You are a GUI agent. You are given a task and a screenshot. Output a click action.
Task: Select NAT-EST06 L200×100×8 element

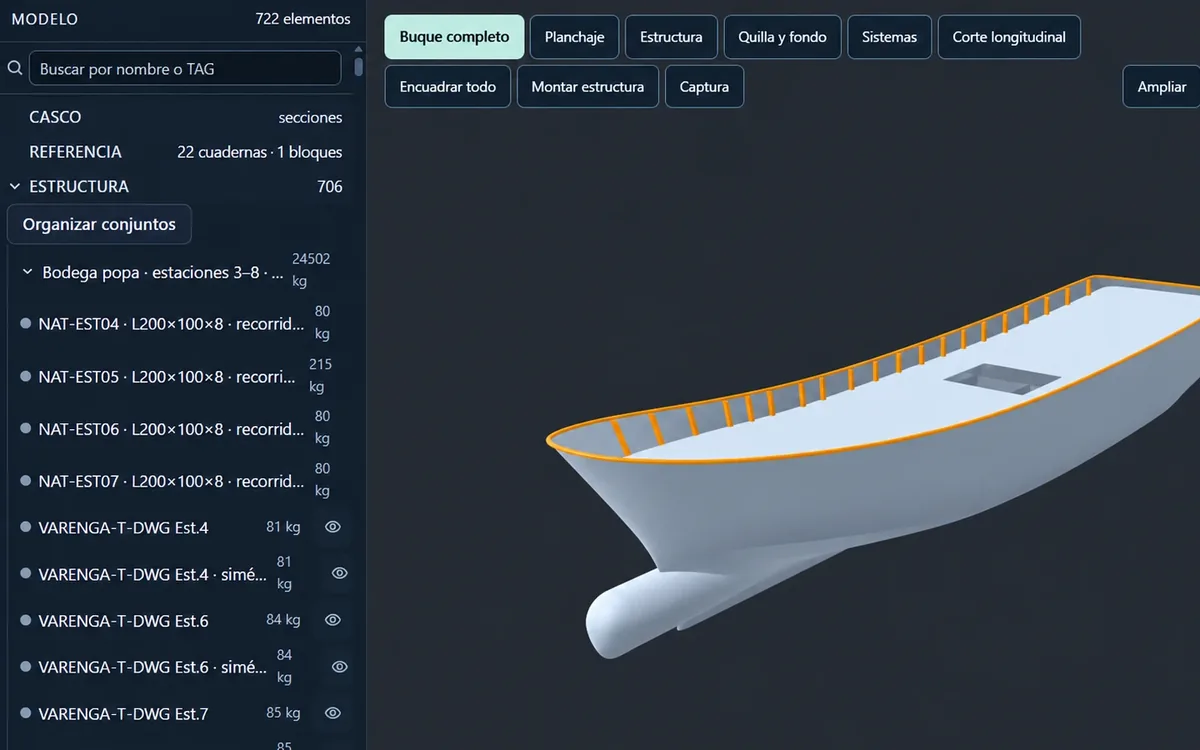click(170, 428)
